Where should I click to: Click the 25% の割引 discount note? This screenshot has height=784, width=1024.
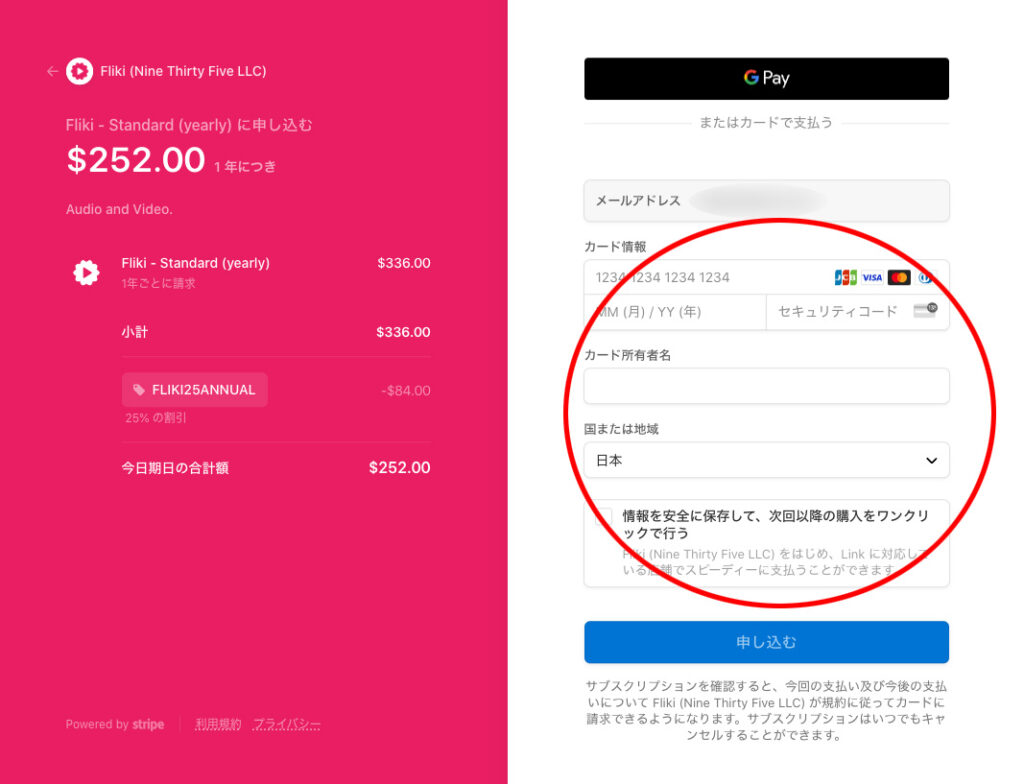point(156,417)
